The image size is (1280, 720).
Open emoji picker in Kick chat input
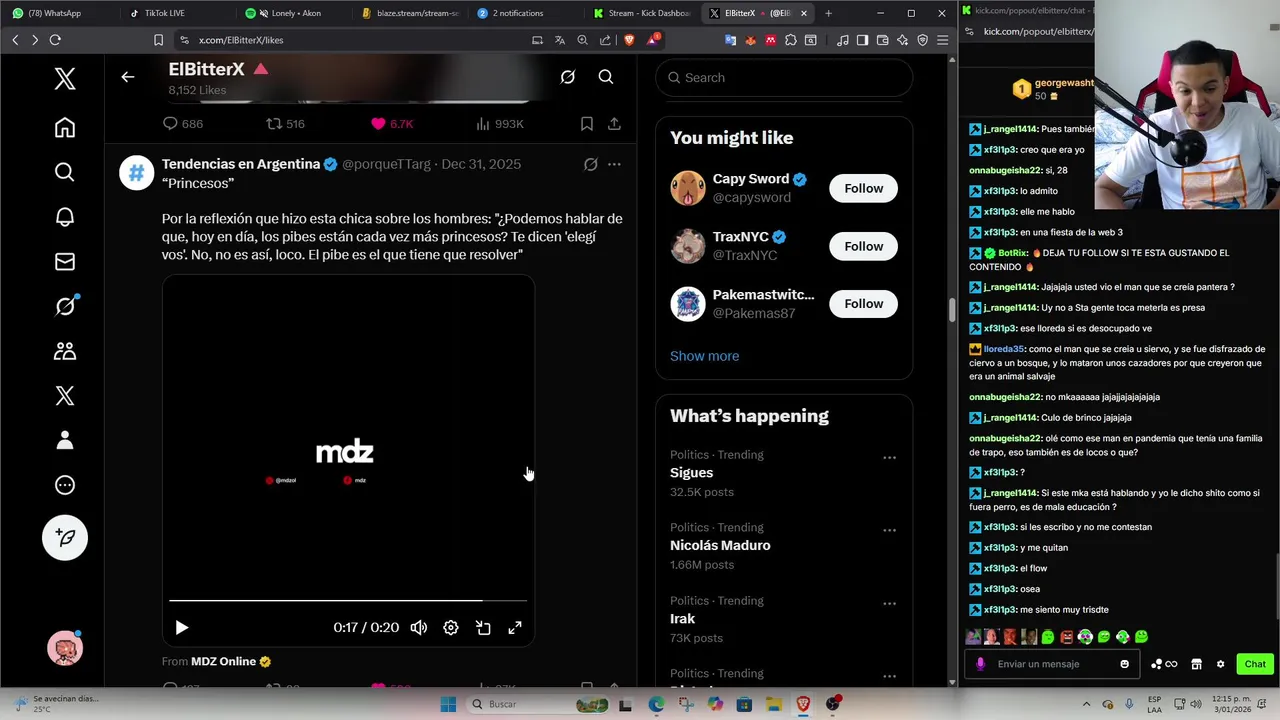pyautogui.click(x=1124, y=664)
